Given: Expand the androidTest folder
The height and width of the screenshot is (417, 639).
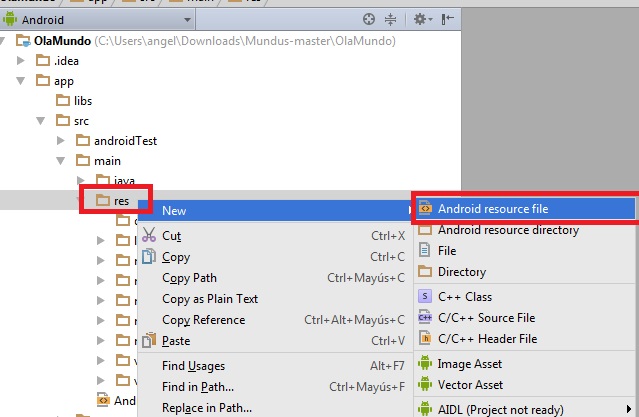Looking at the screenshot, I should [x=60, y=141].
